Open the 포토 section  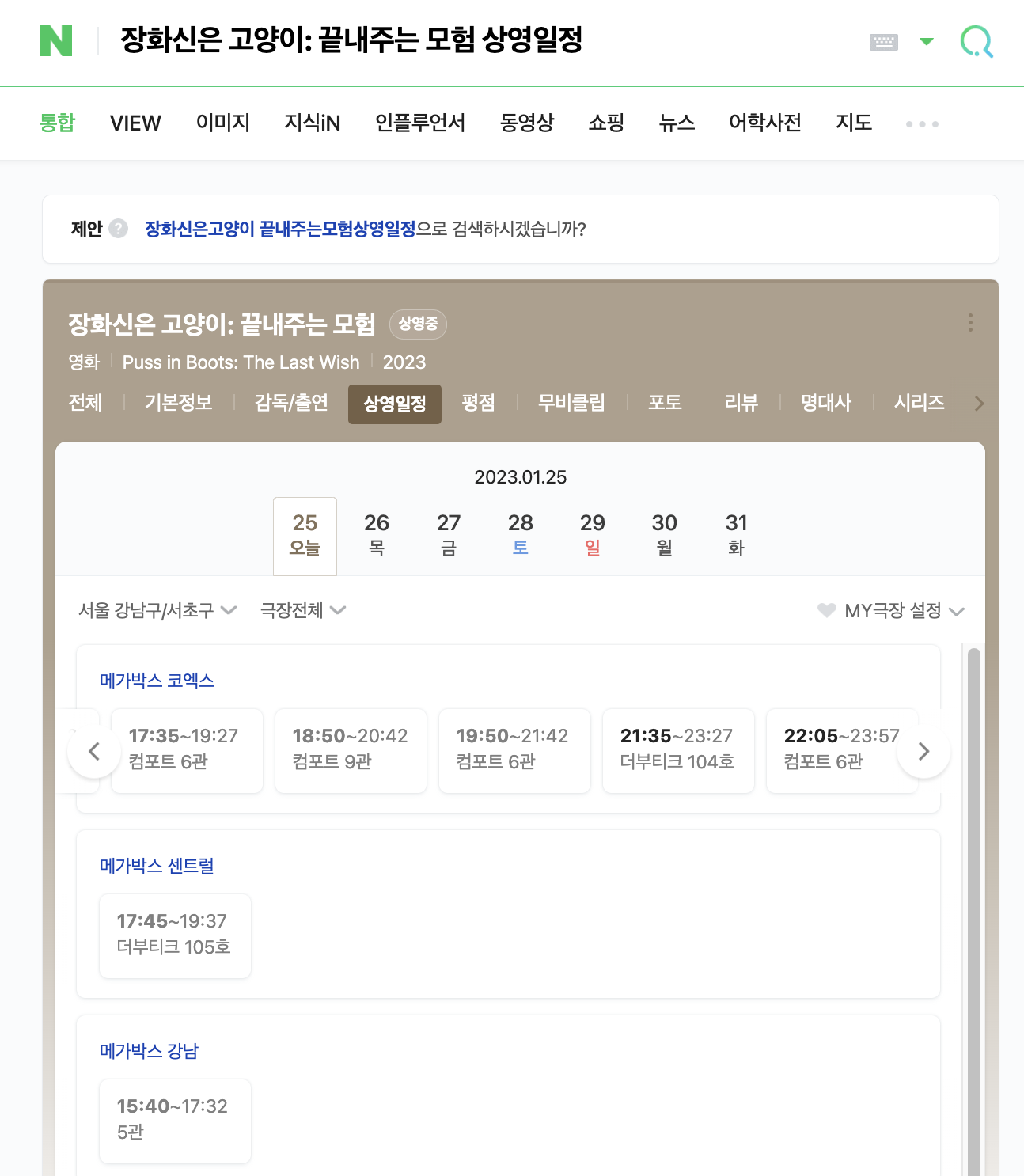tap(665, 403)
